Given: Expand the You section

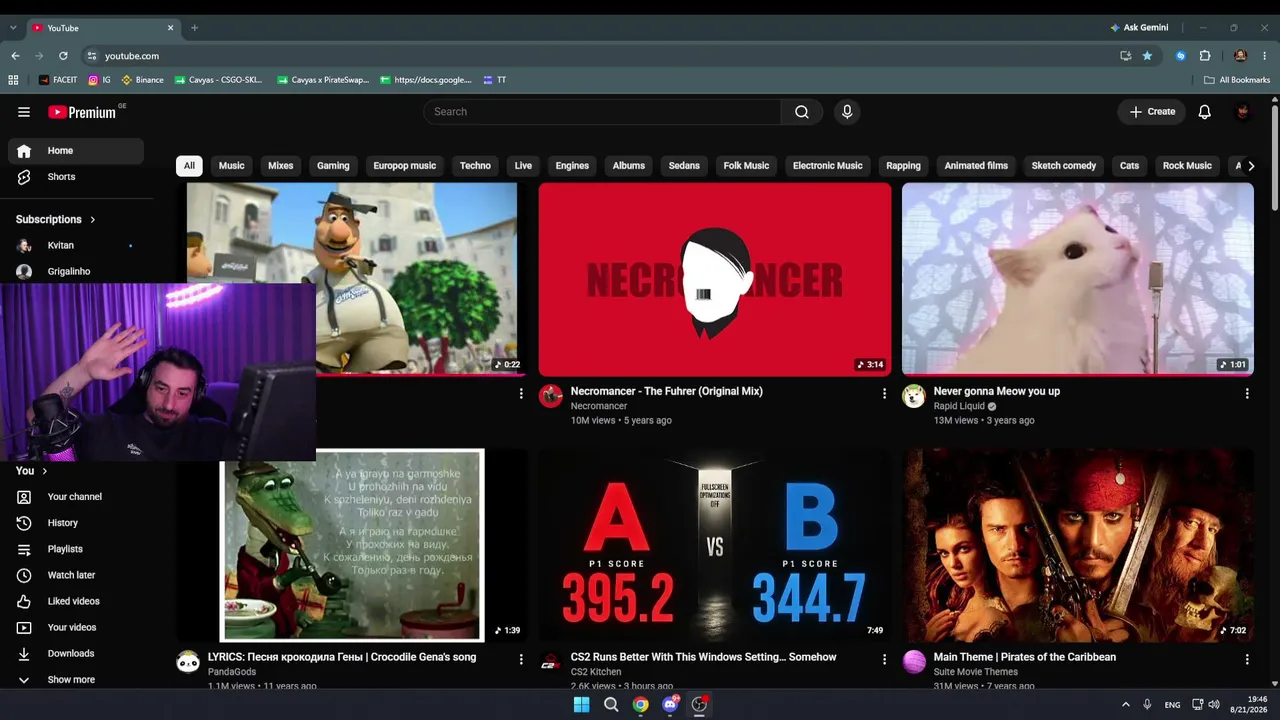Looking at the screenshot, I should (32, 471).
